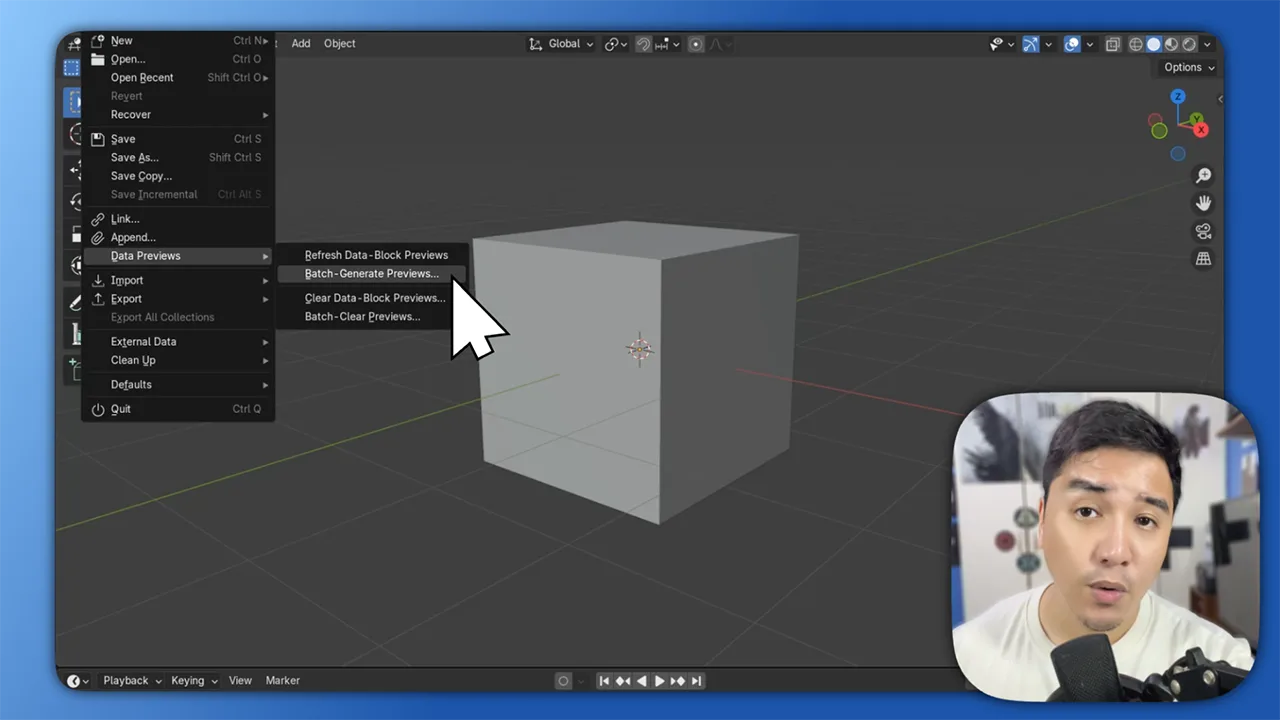Click the camera view icon

(1204, 231)
